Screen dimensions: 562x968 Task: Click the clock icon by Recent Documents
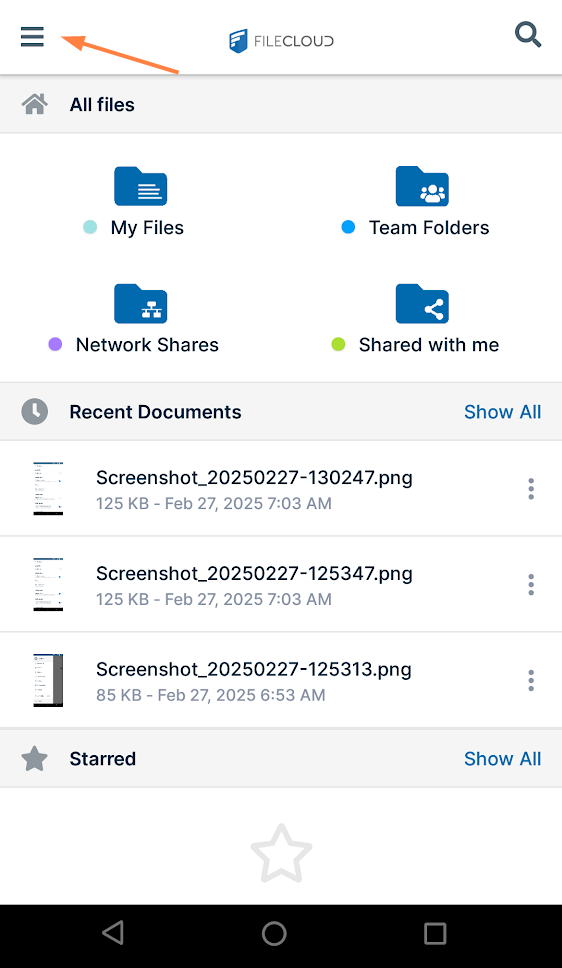(x=35, y=411)
